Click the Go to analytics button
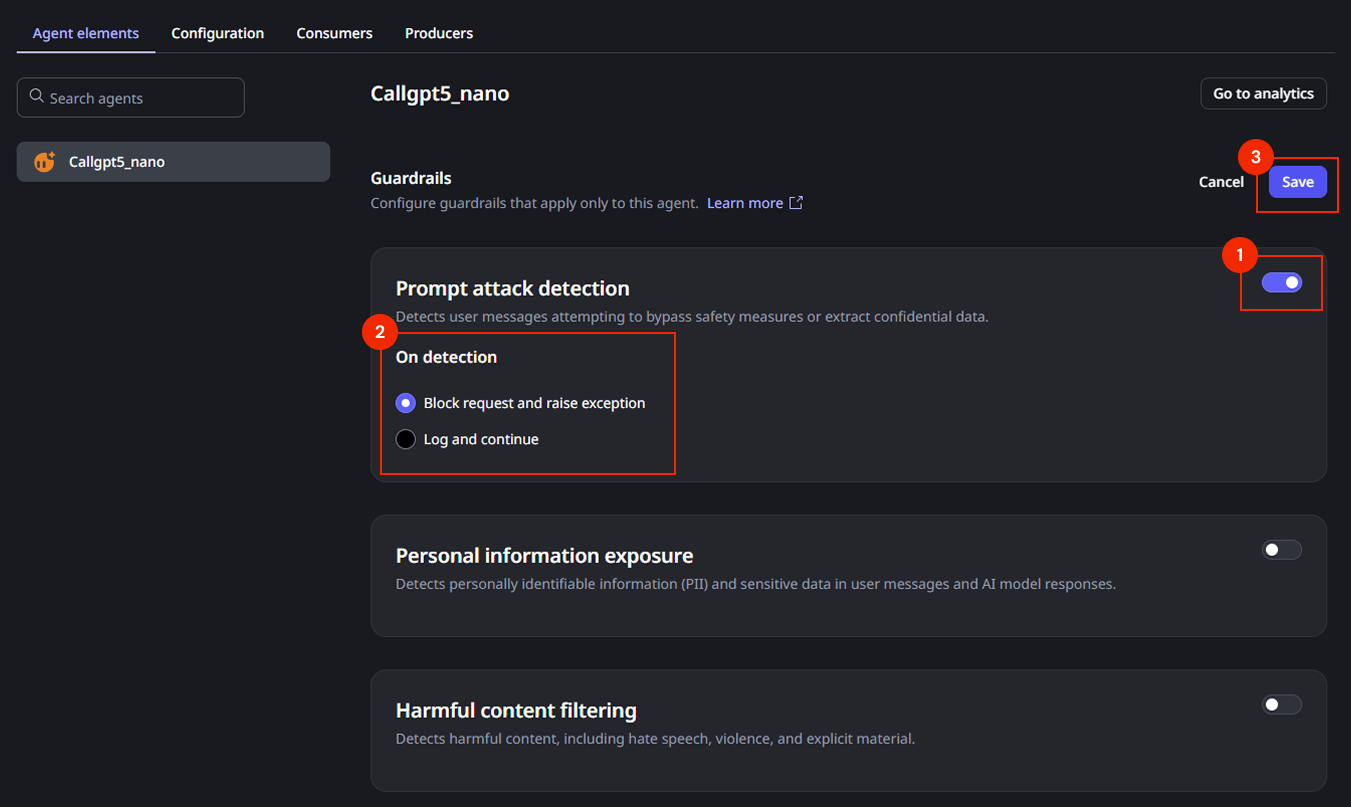The width and height of the screenshot is (1351, 807). [1264, 93]
